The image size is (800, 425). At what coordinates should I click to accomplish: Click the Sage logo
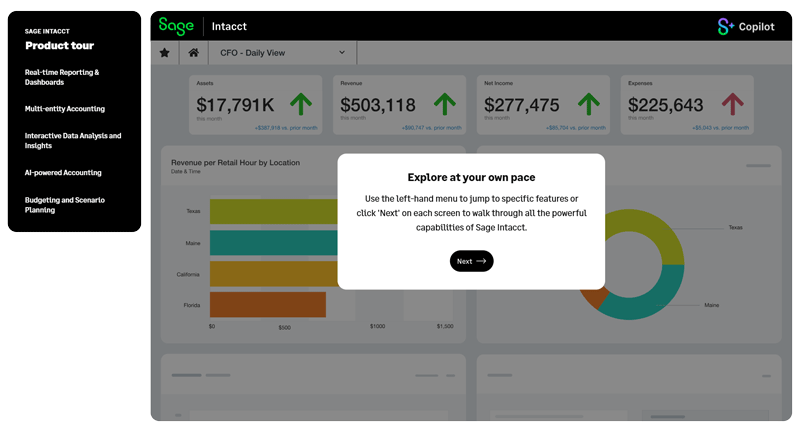click(176, 26)
